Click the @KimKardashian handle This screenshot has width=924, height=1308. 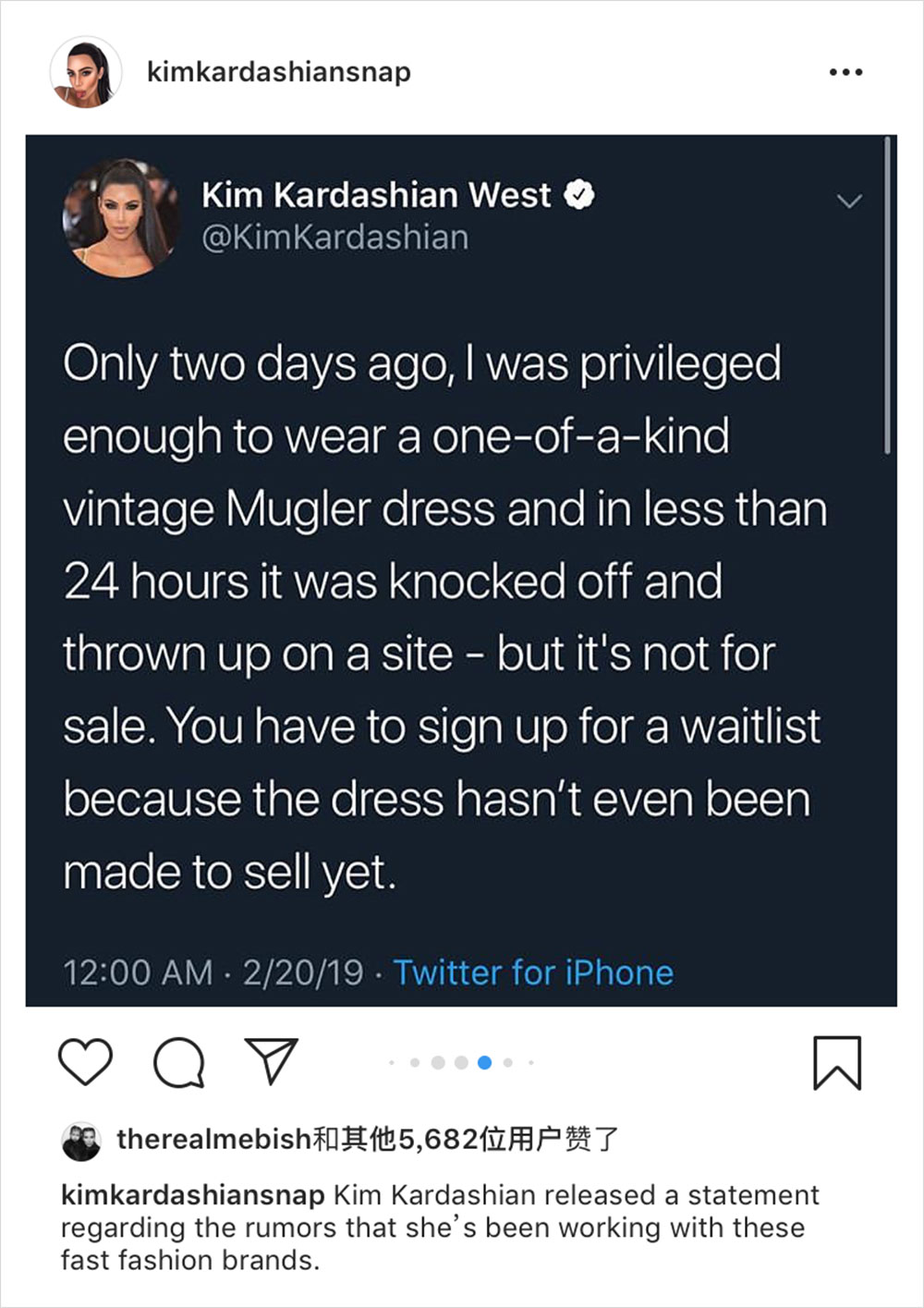coord(334,238)
